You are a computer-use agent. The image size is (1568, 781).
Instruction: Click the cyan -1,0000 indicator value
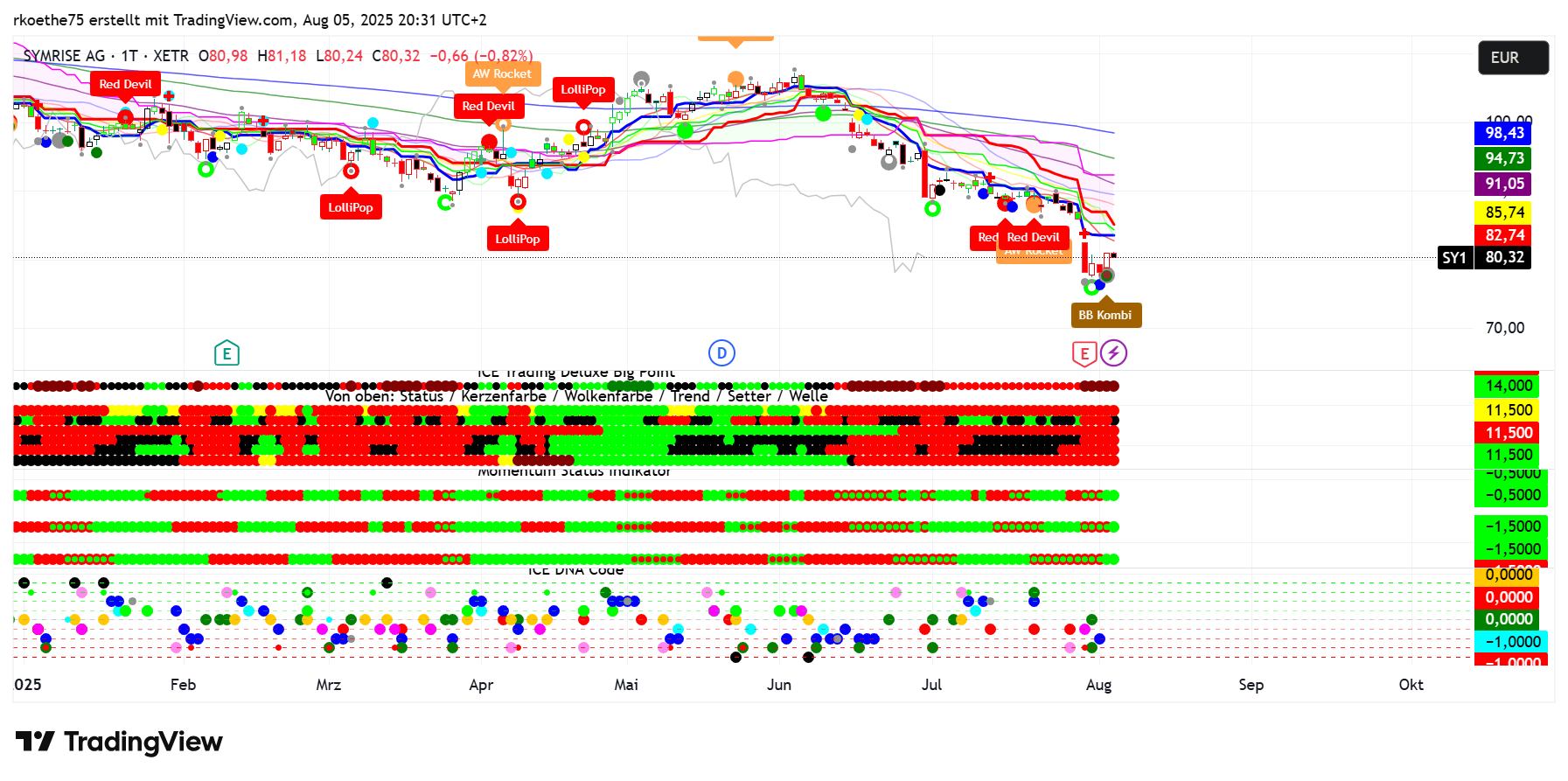1509,641
